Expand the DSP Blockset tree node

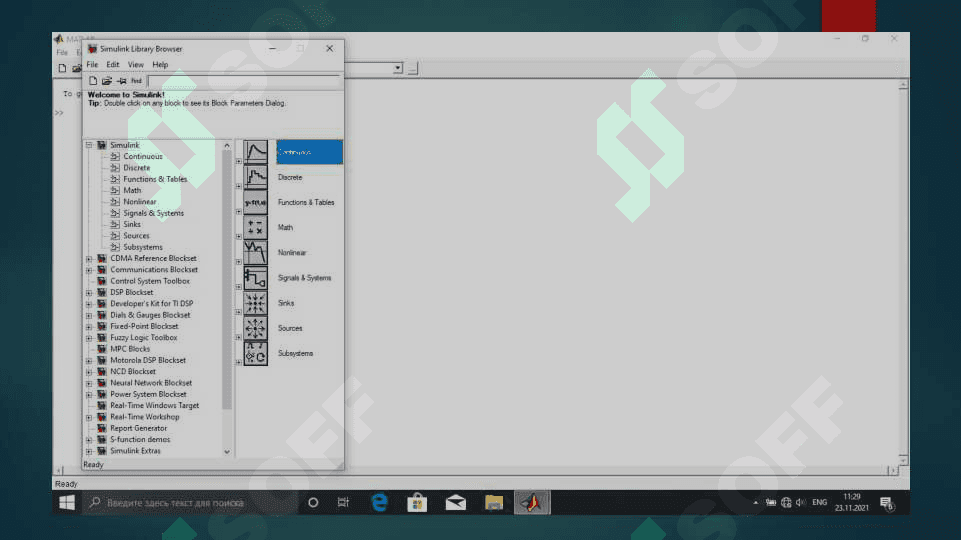(89, 292)
